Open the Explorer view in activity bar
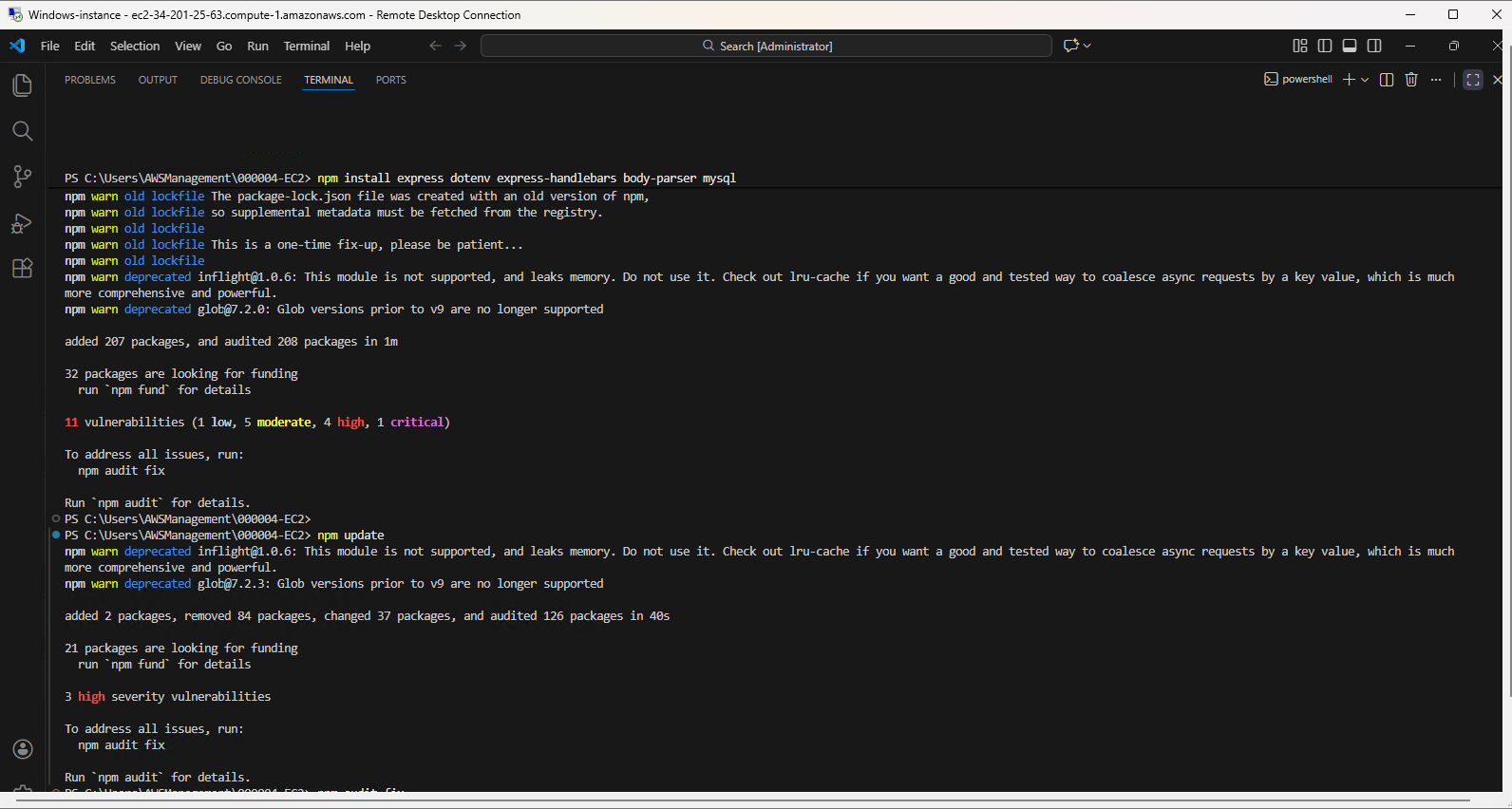This screenshot has height=809, width=1512. point(22,85)
